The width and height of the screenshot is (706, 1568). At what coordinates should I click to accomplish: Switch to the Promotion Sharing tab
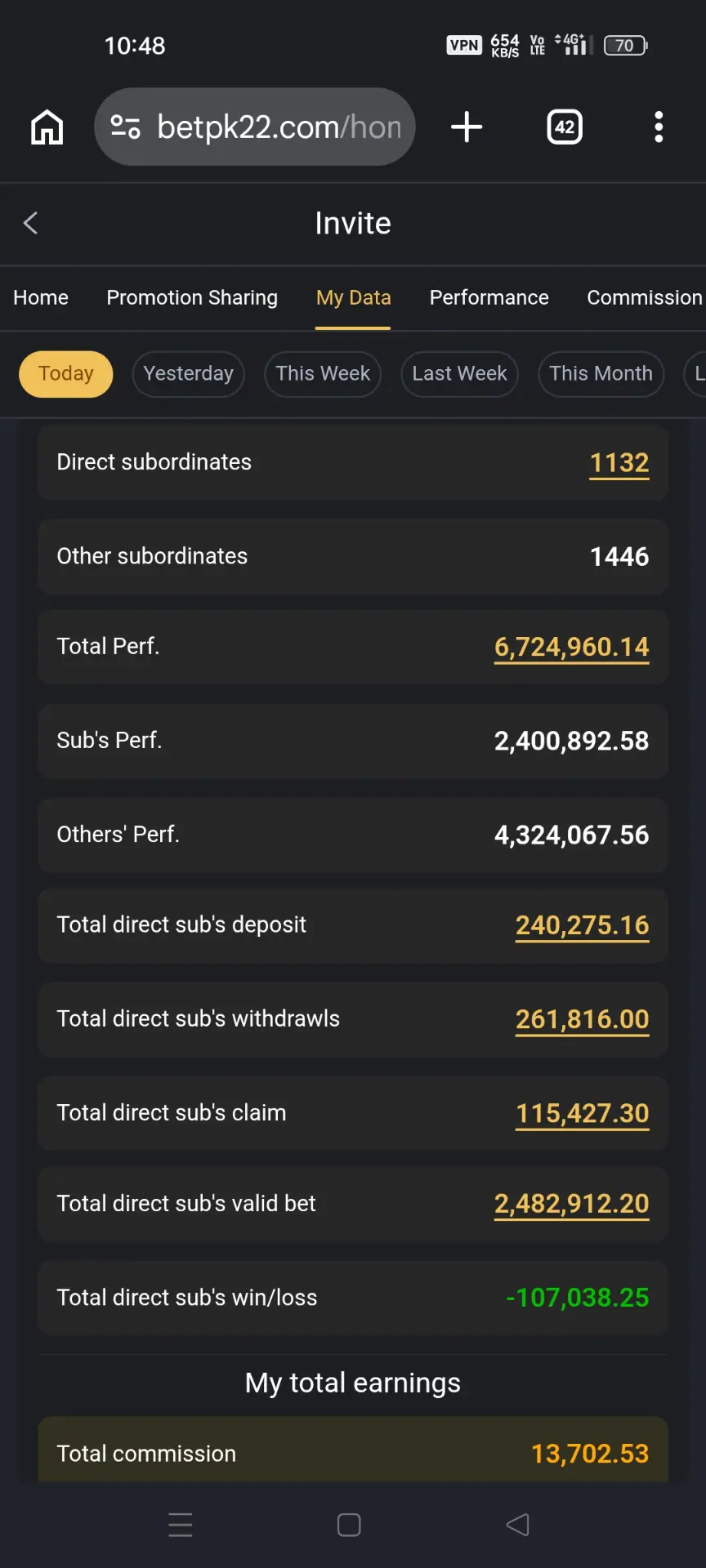tap(192, 298)
